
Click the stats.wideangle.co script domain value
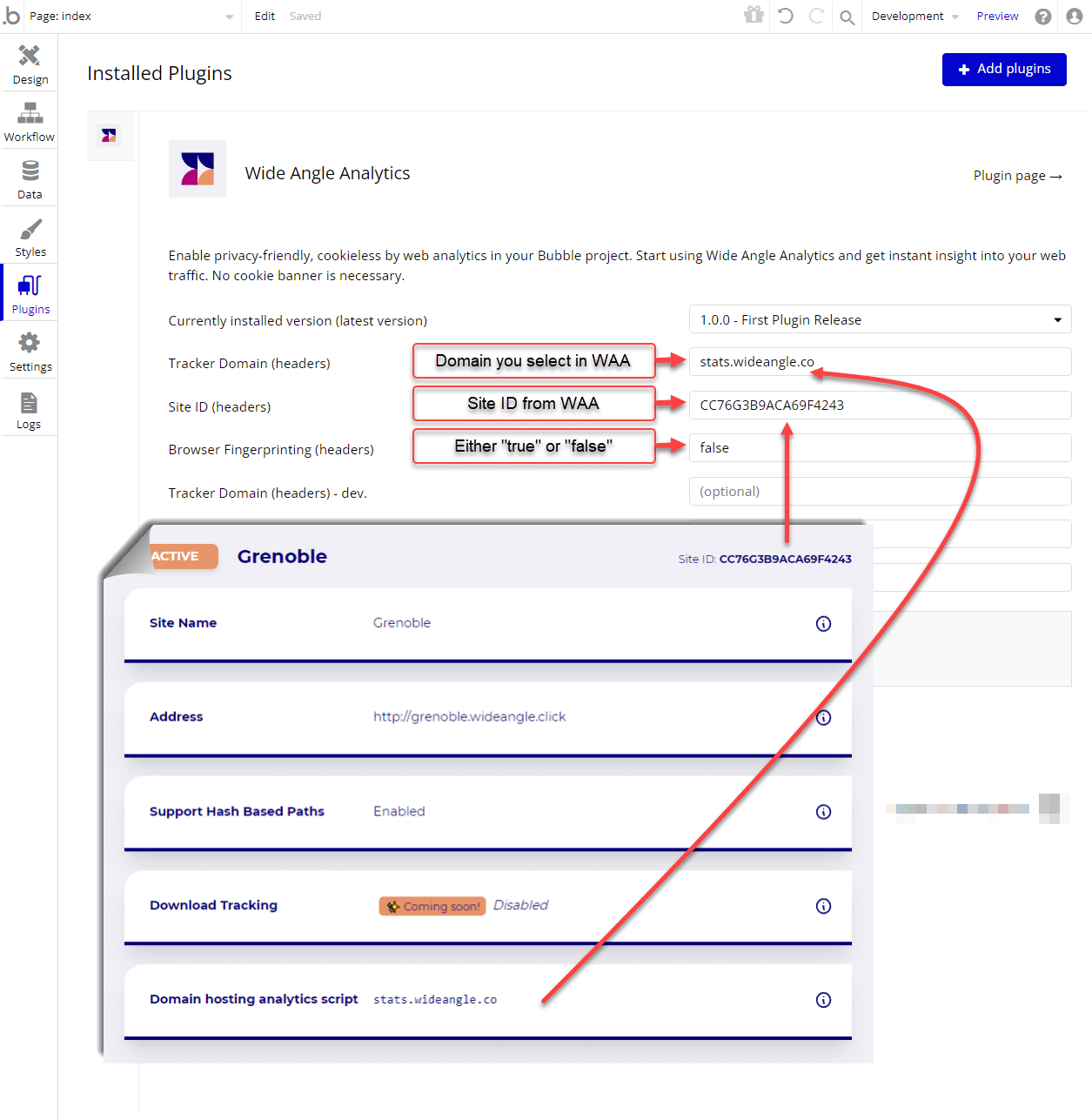point(435,1000)
